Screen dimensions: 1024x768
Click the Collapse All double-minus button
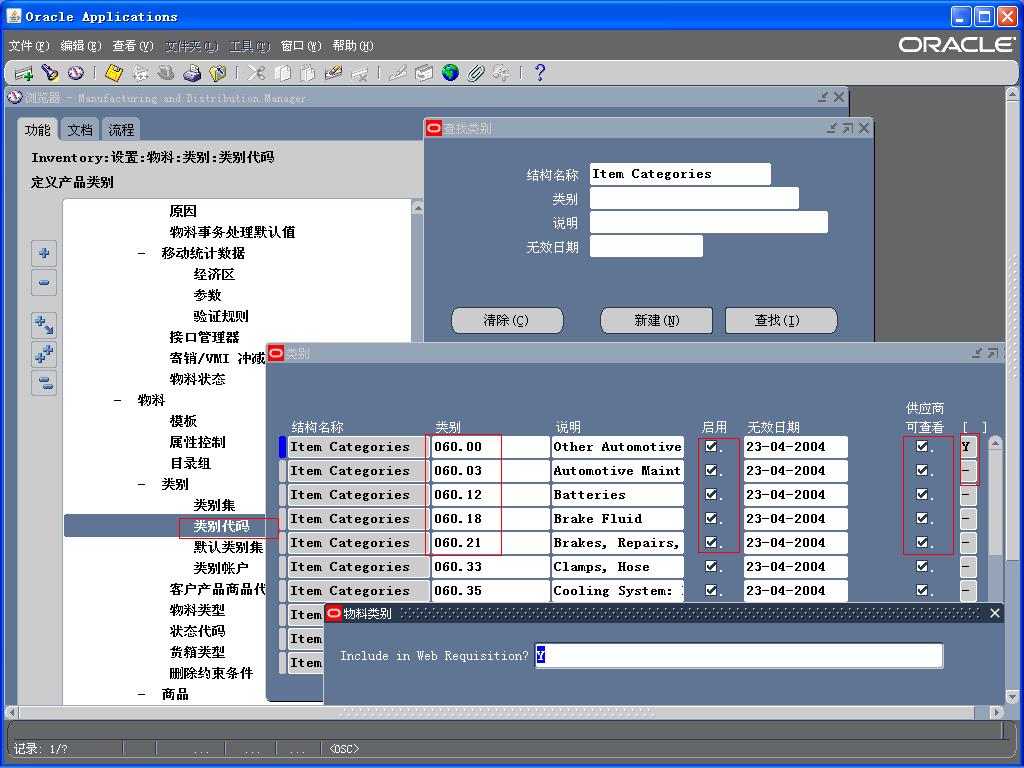pyautogui.click(x=44, y=383)
